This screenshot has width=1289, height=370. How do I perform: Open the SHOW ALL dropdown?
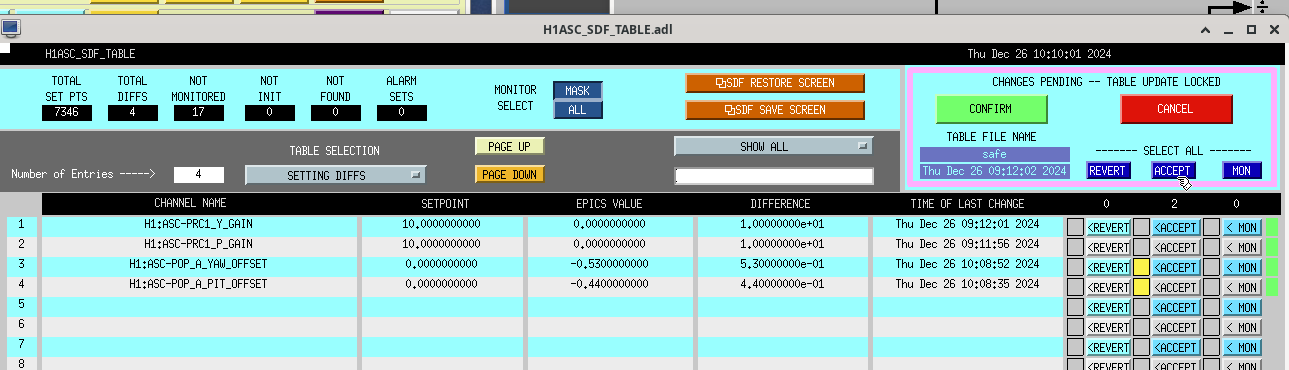click(x=774, y=146)
